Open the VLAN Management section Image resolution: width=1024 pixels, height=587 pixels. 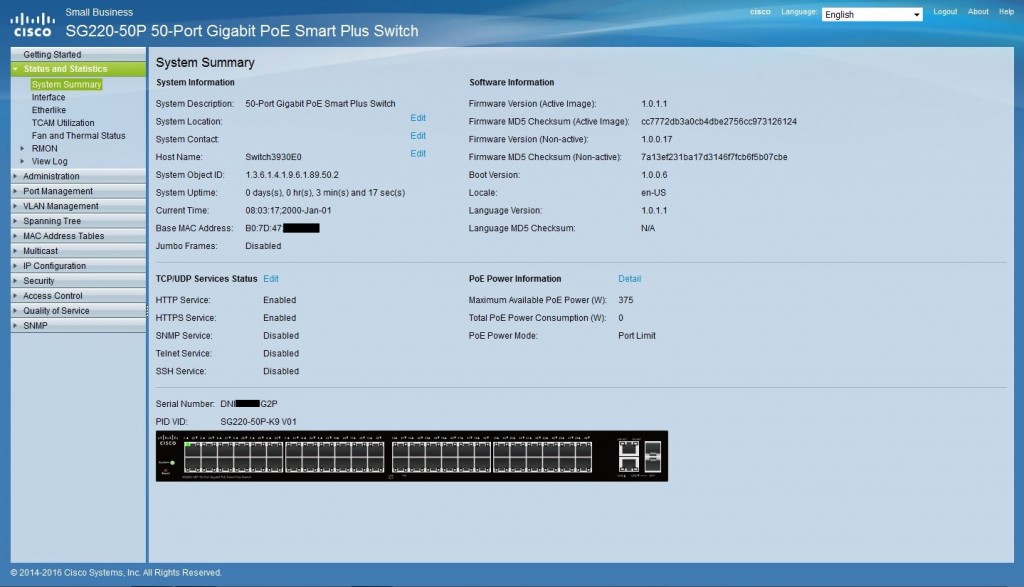pos(60,206)
